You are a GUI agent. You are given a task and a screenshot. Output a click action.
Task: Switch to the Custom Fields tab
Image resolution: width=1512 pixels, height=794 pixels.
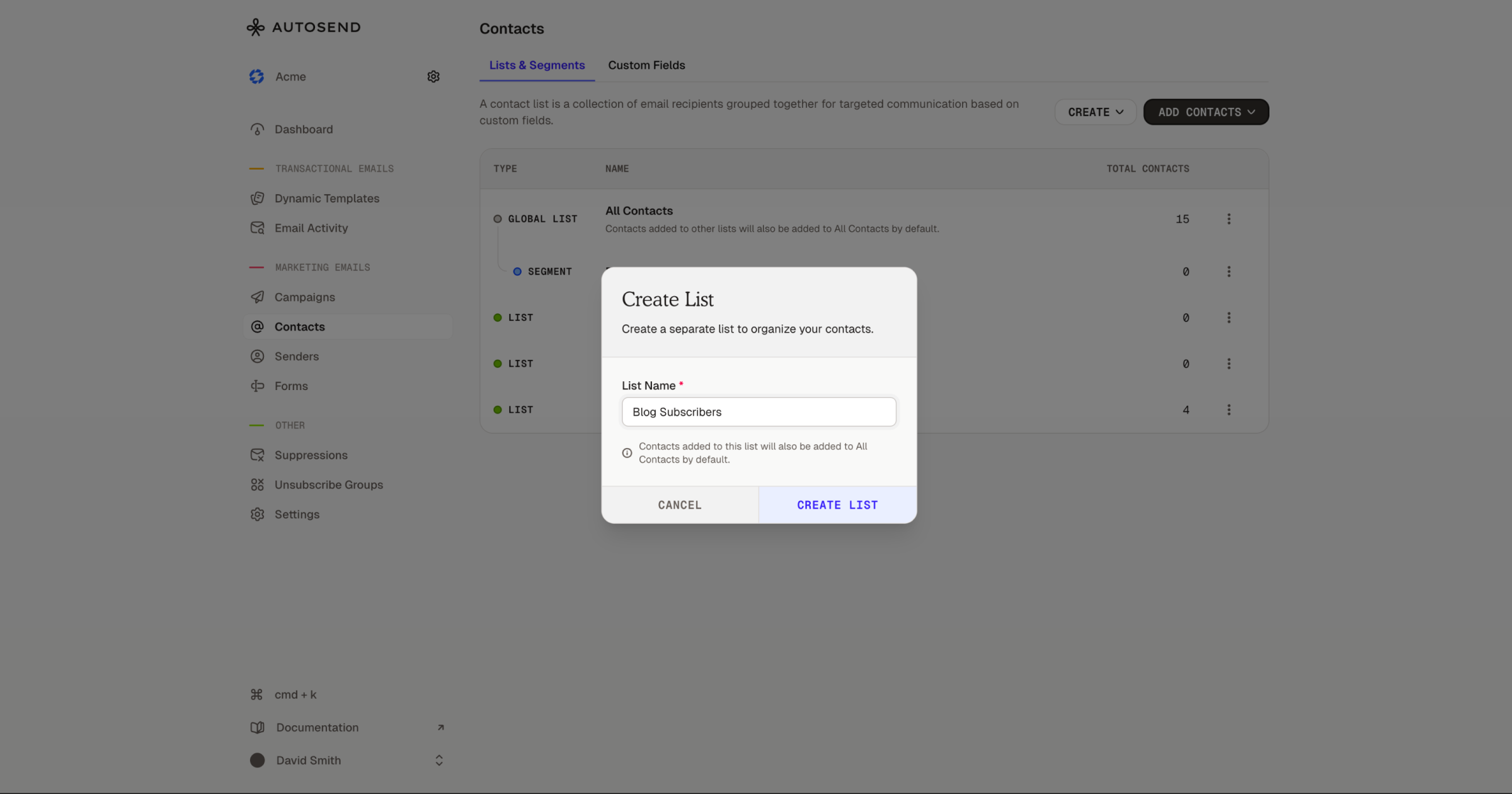point(646,65)
